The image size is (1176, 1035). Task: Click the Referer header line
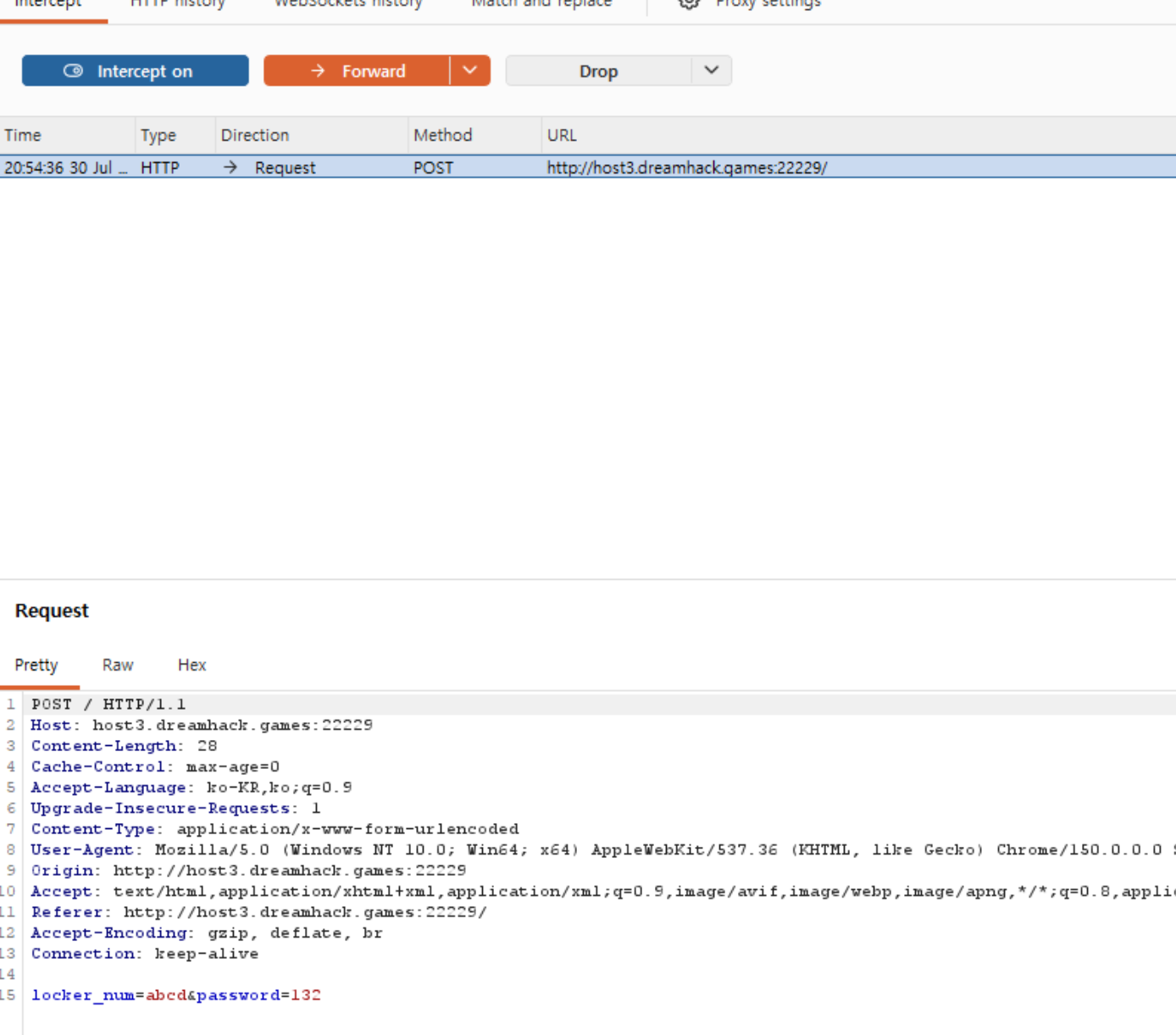tap(258, 912)
